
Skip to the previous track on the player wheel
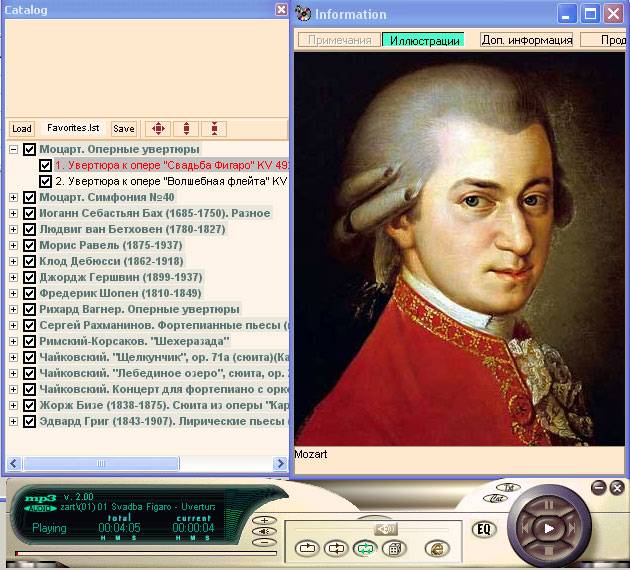(525, 528)
